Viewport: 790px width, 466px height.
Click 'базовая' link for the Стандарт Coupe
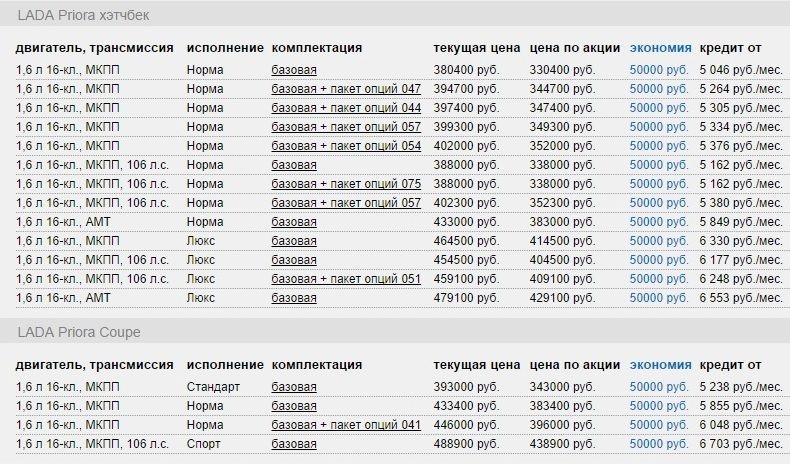click(294, 386)
